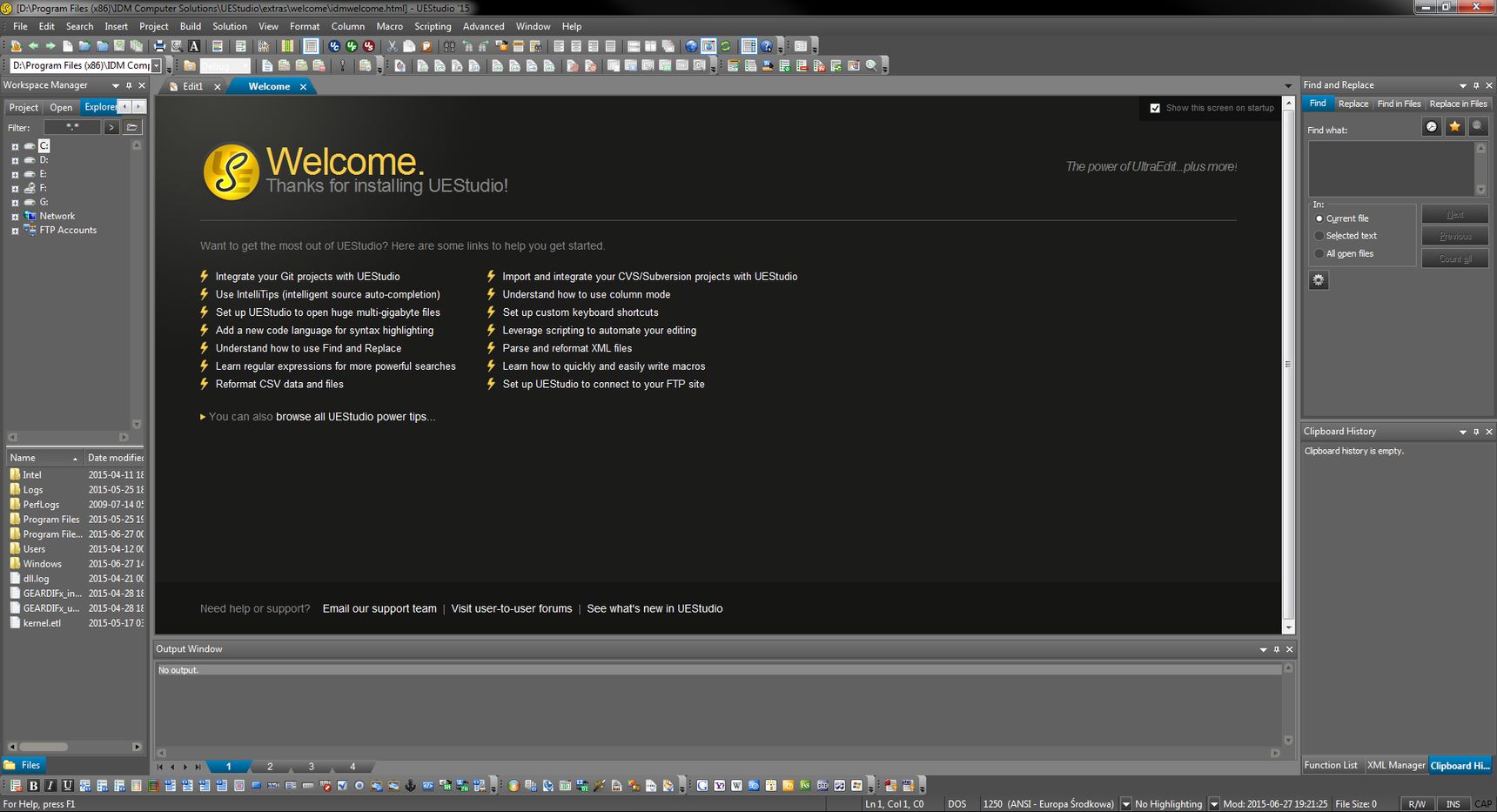Click the anchor icon in the bottom toolbar
The height and width of the screenshot is (812, 1497).
pyautogui.click(x=411, y=786)
